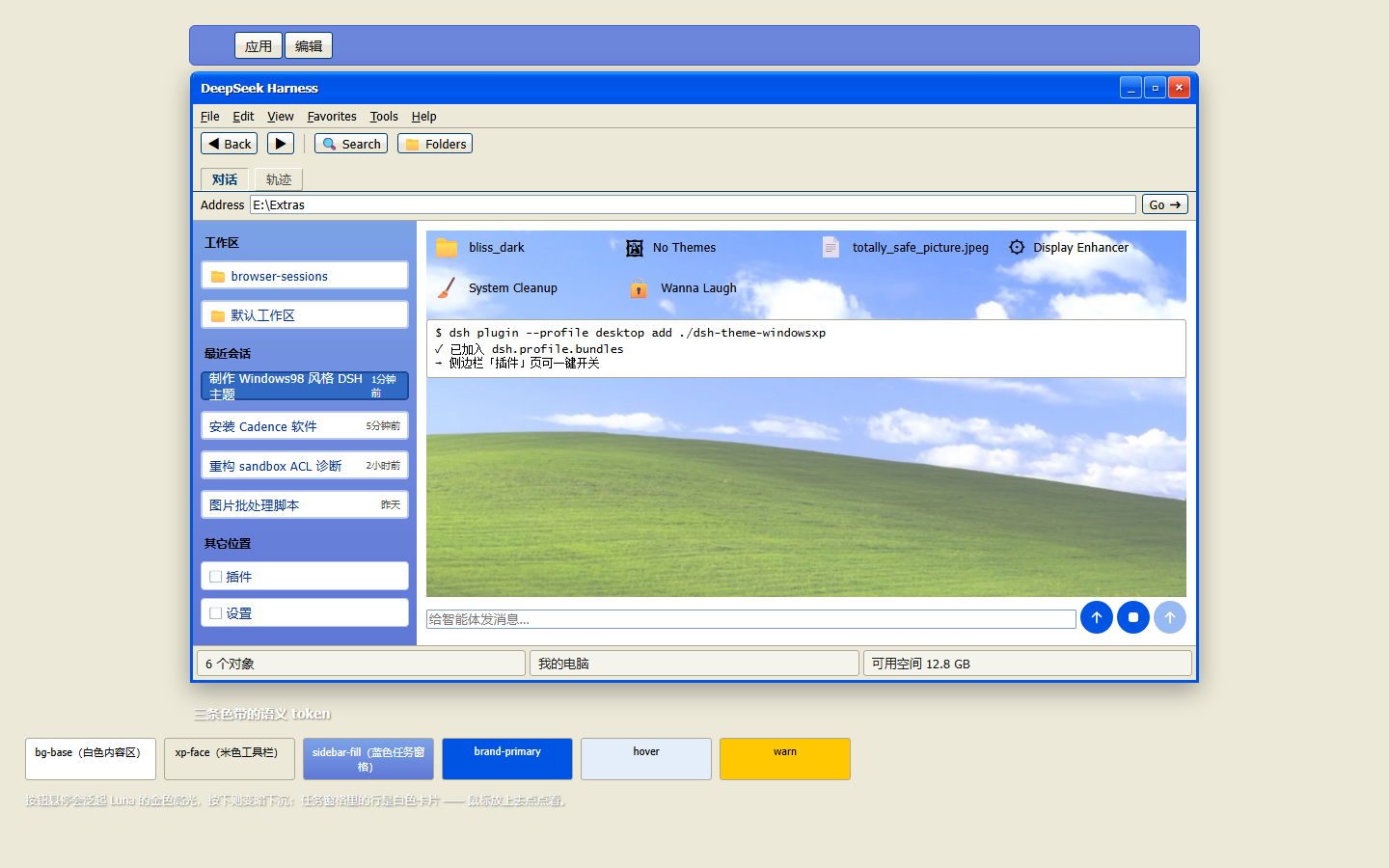Select the sidebar-fill swatch

coord(368,759)
